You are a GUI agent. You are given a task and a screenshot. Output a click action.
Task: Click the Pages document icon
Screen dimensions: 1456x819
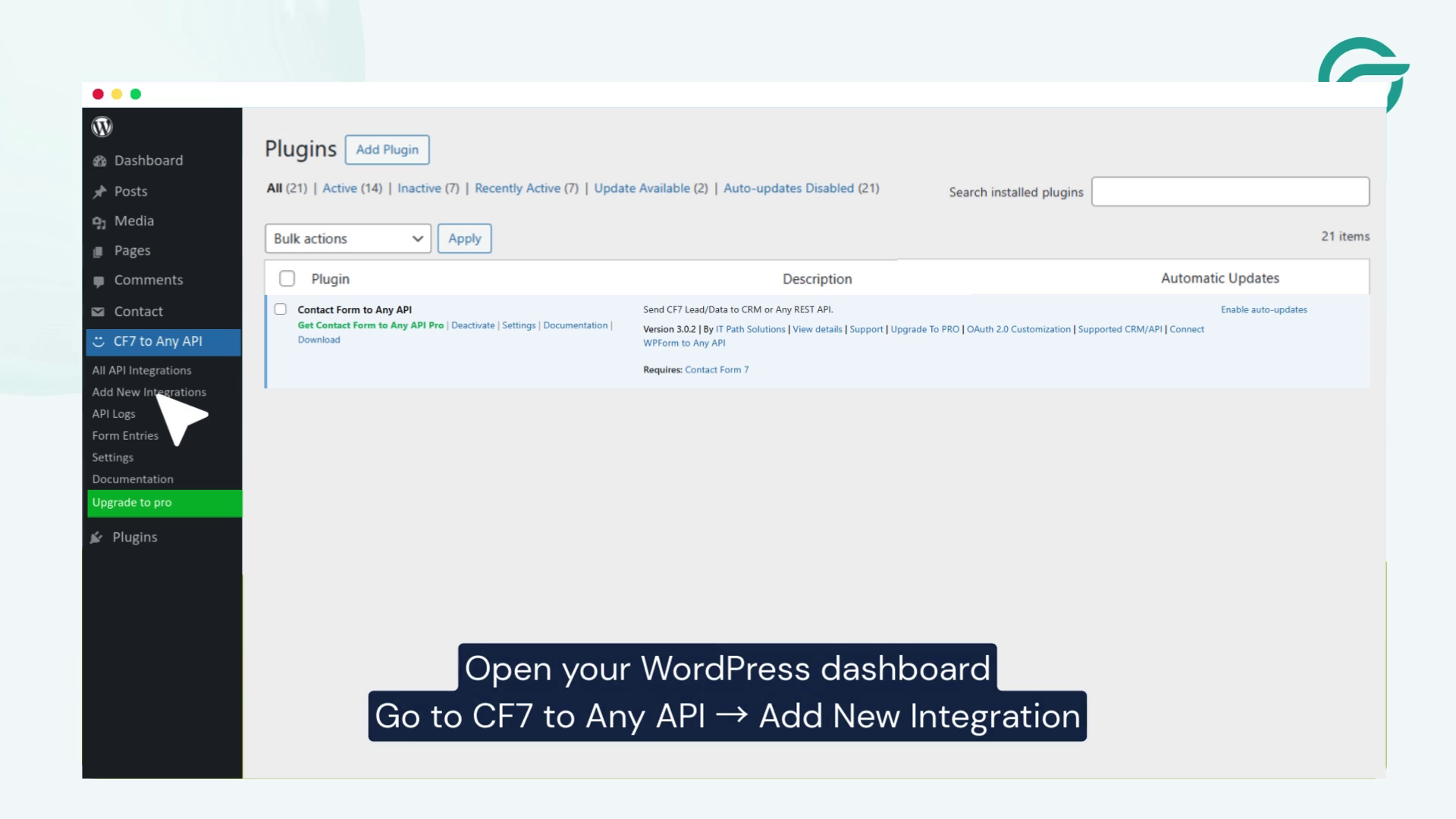(99, 250)
